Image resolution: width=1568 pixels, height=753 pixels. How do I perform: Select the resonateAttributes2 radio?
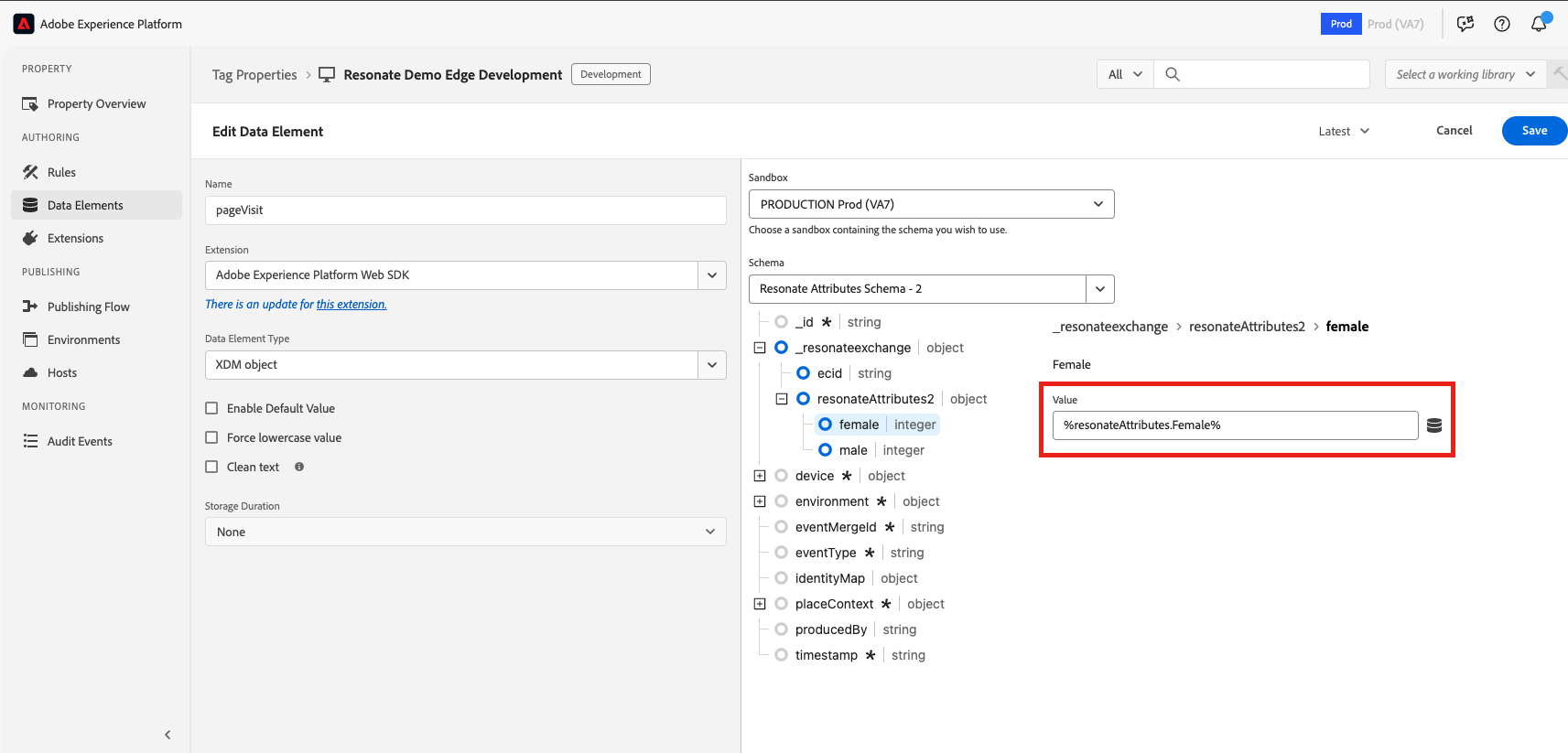803,399
